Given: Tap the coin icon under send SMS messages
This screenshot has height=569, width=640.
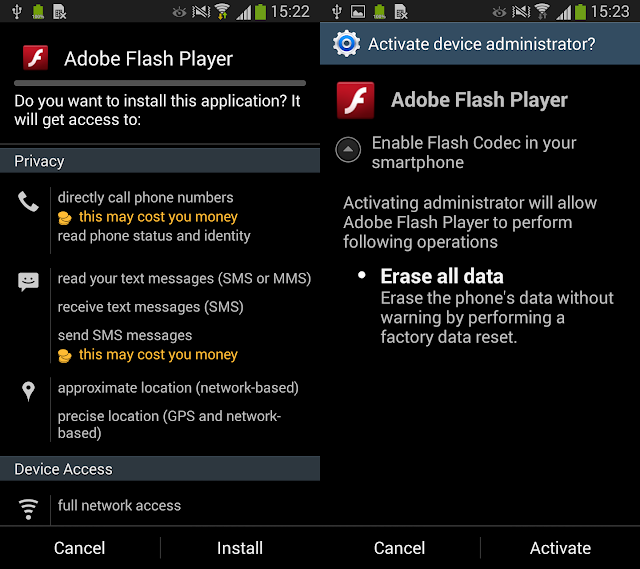Looking at the screenshot, I should pos(64,356).
